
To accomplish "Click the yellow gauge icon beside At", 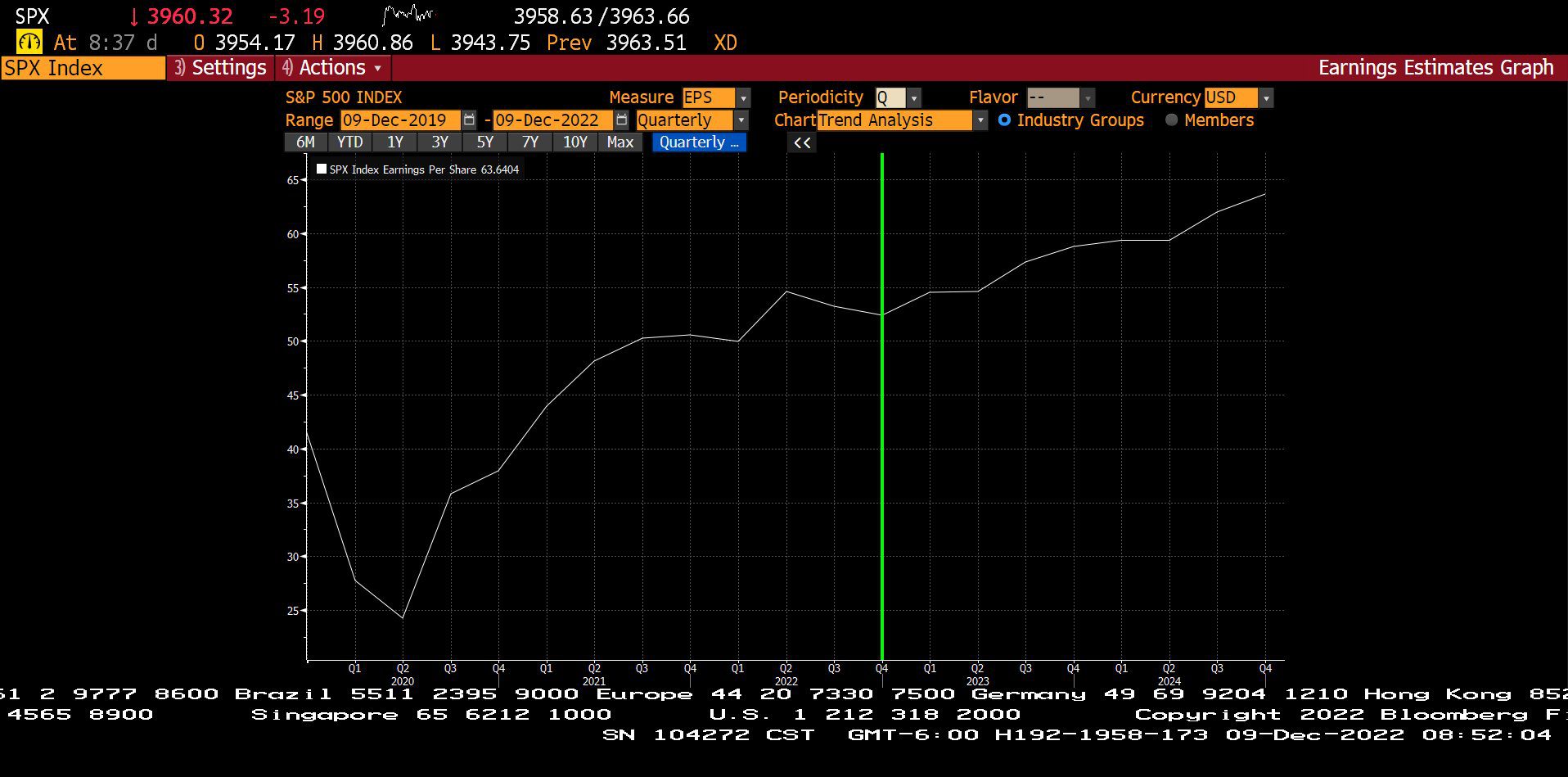I will (29, 43).
